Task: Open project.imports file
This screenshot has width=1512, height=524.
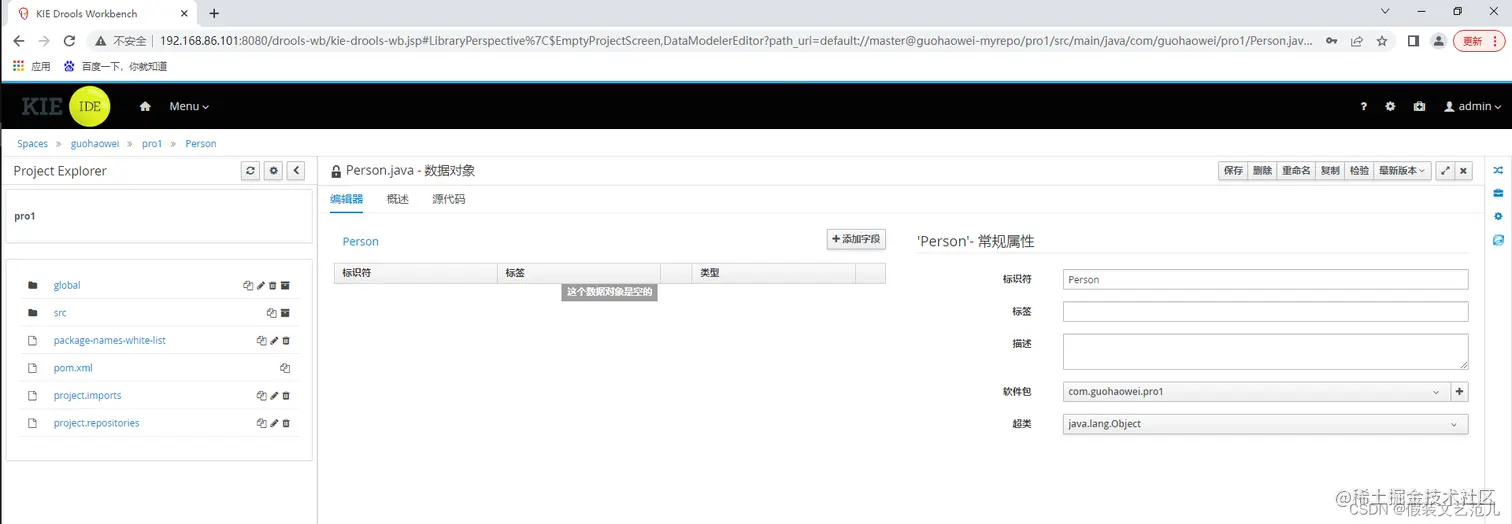Action: click(88, 395)
